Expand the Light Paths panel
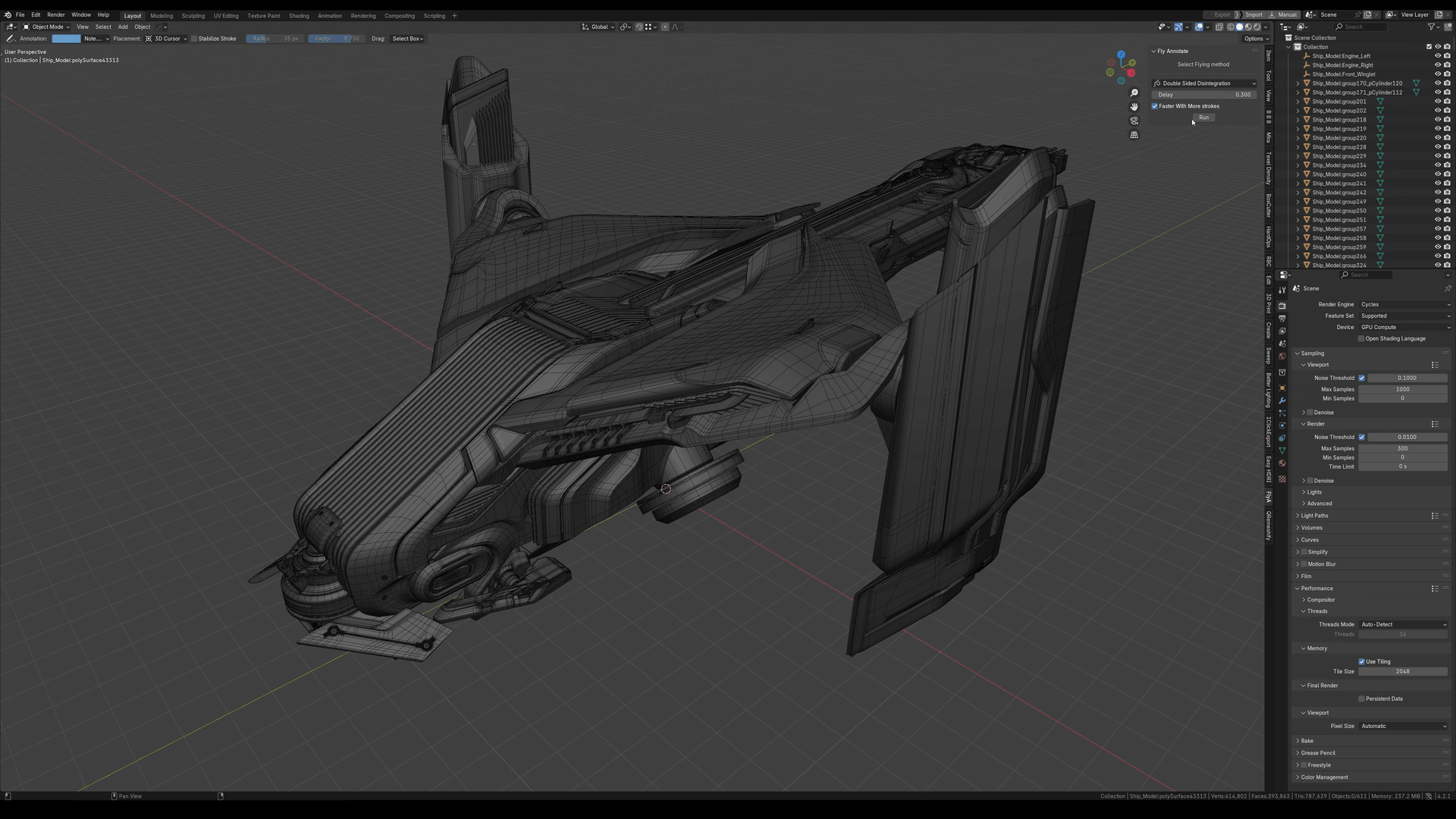 click(1314, 516)
